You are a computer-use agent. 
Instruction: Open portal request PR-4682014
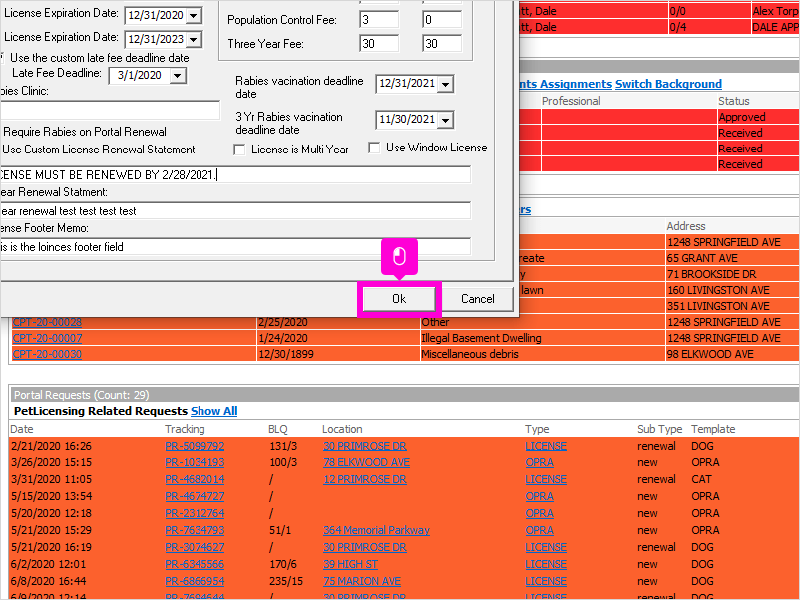pos(194,479)
